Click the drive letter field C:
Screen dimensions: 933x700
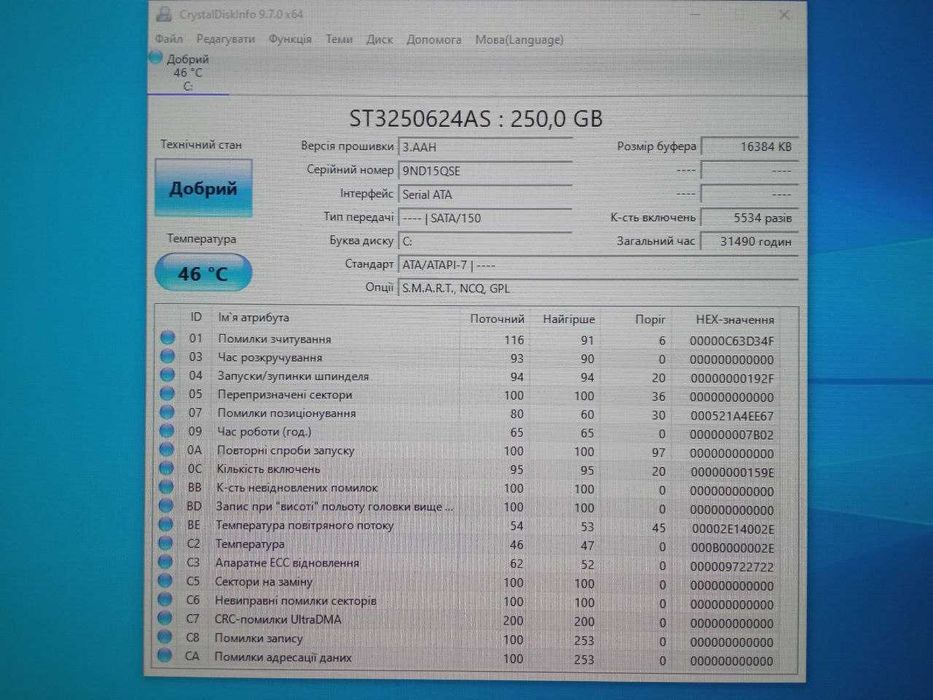coord(485,241)
